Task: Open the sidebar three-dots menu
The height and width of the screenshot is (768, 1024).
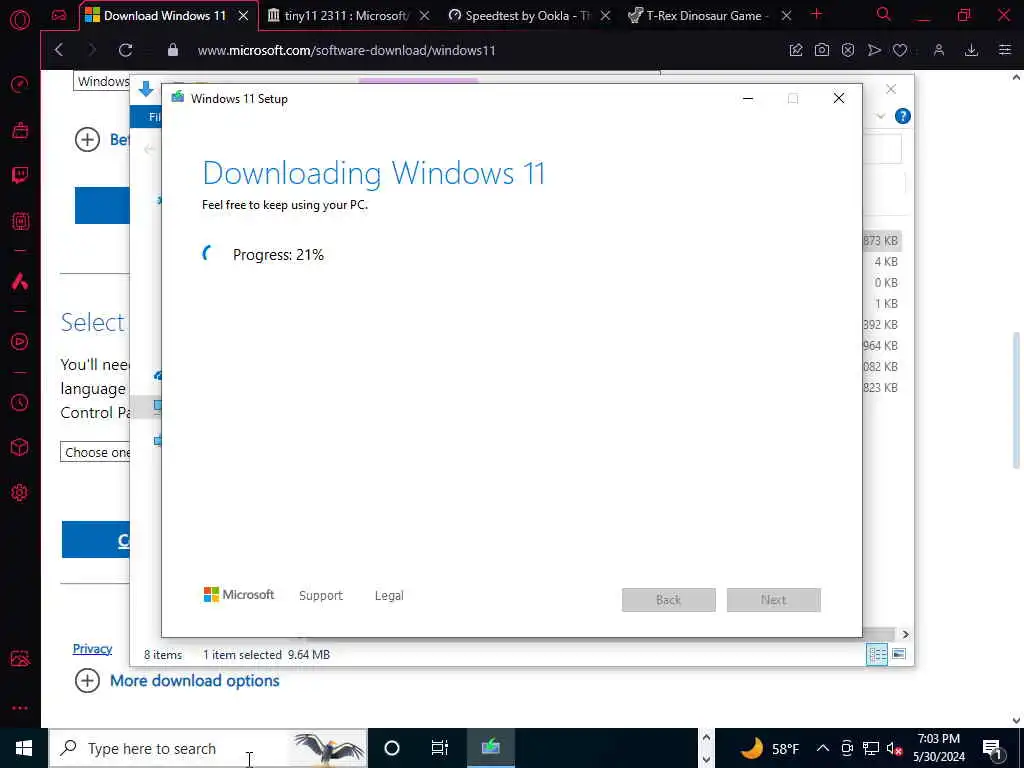Action: 20,708
